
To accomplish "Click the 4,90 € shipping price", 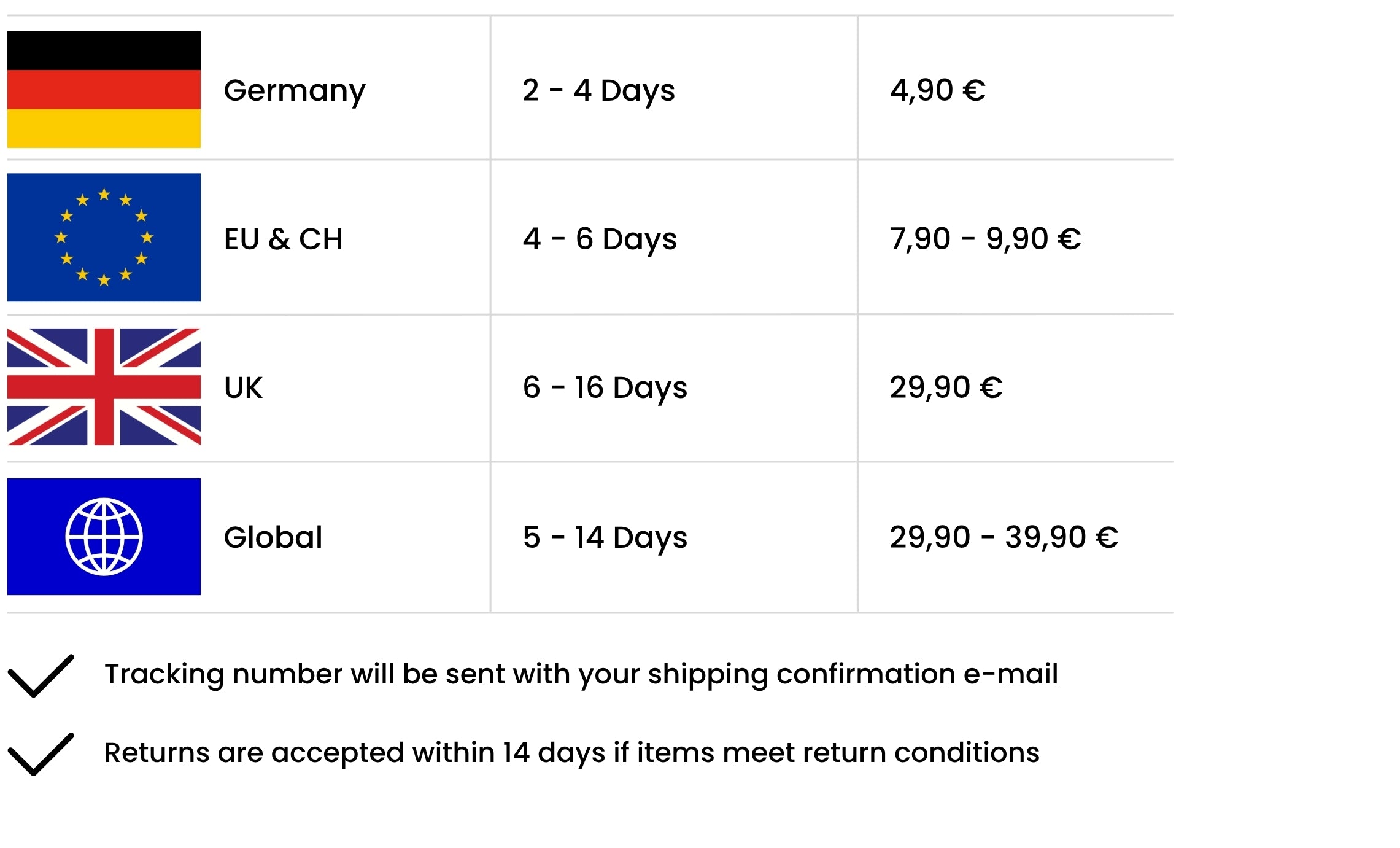I will tap(937, 91).
